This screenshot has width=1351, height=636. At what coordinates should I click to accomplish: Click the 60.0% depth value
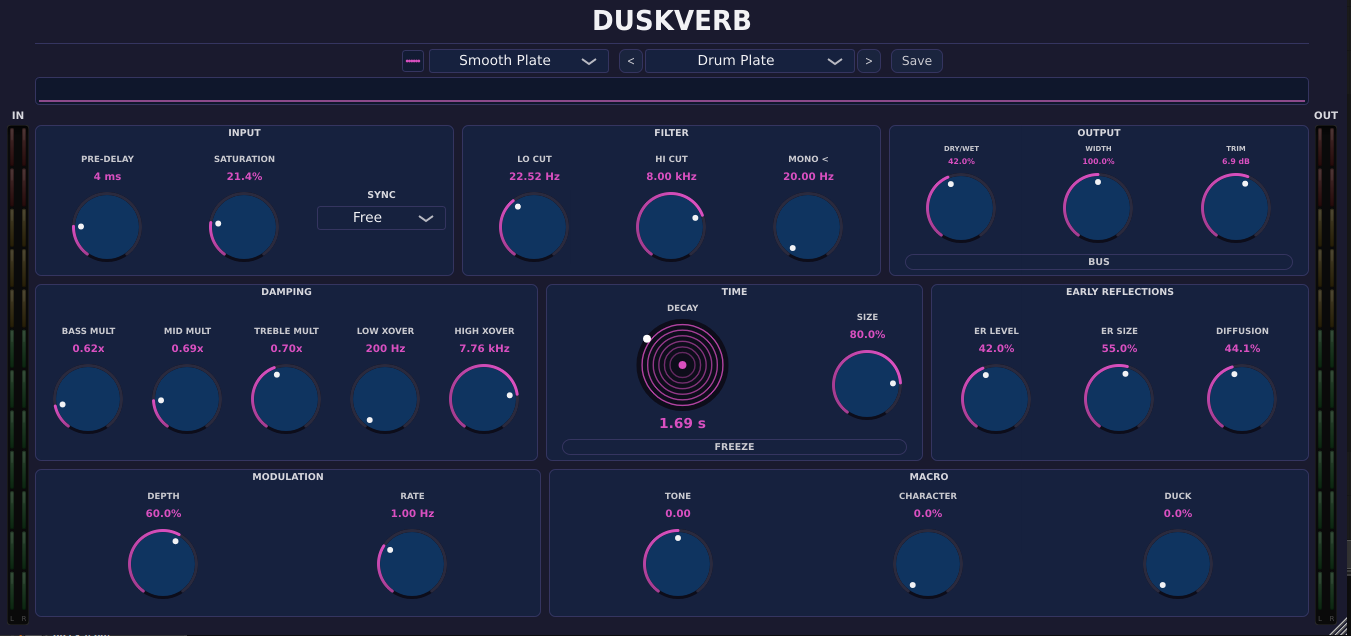[163, 514]
